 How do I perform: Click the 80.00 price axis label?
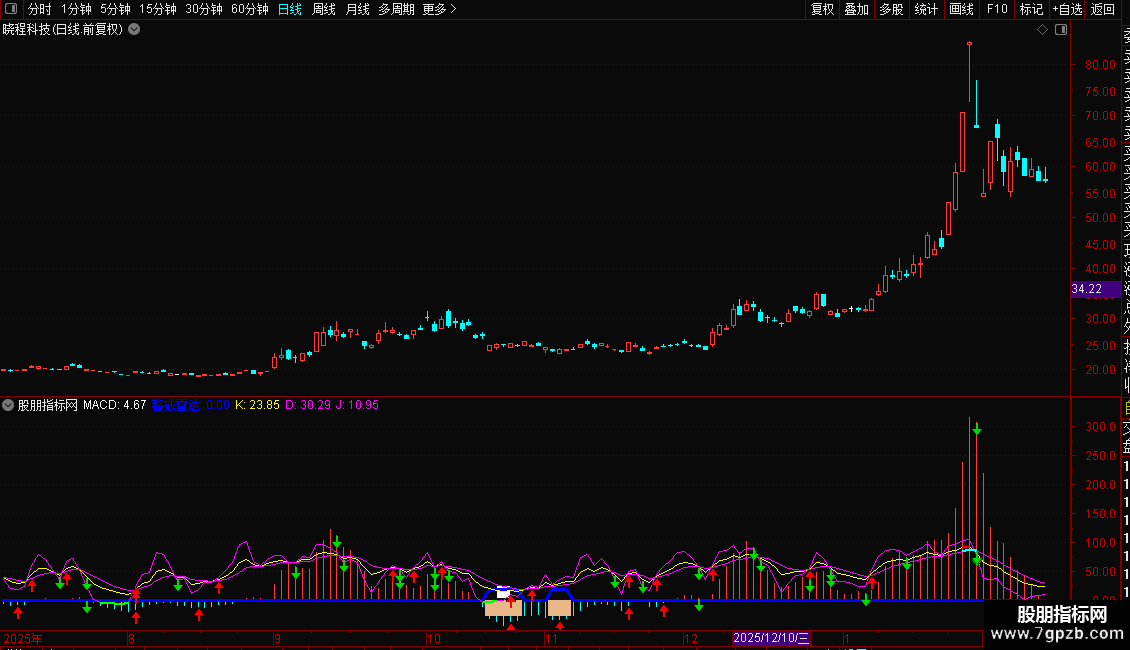click(x=1100, y=64)
